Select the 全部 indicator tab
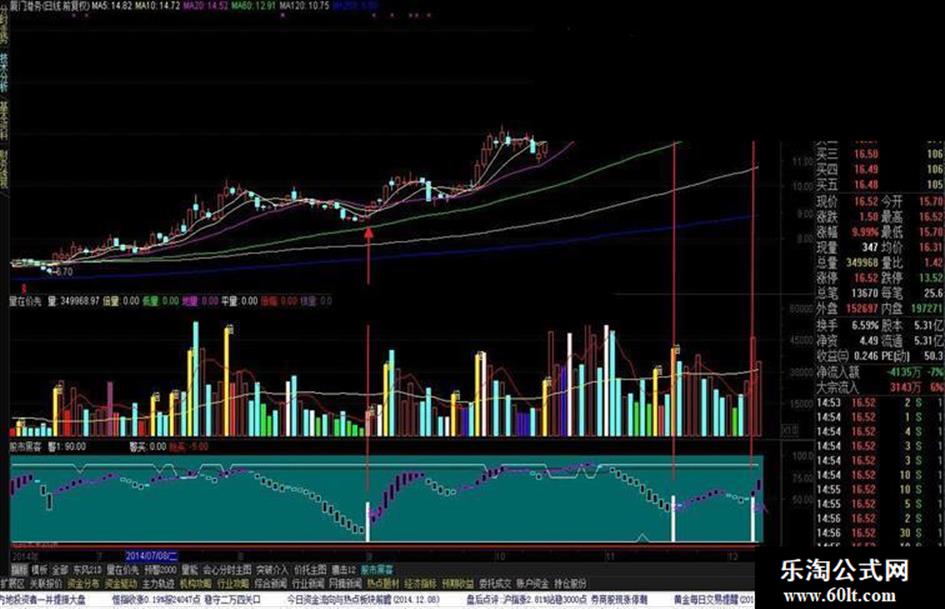Screen dimensions: 945x609 click(60, 570)
